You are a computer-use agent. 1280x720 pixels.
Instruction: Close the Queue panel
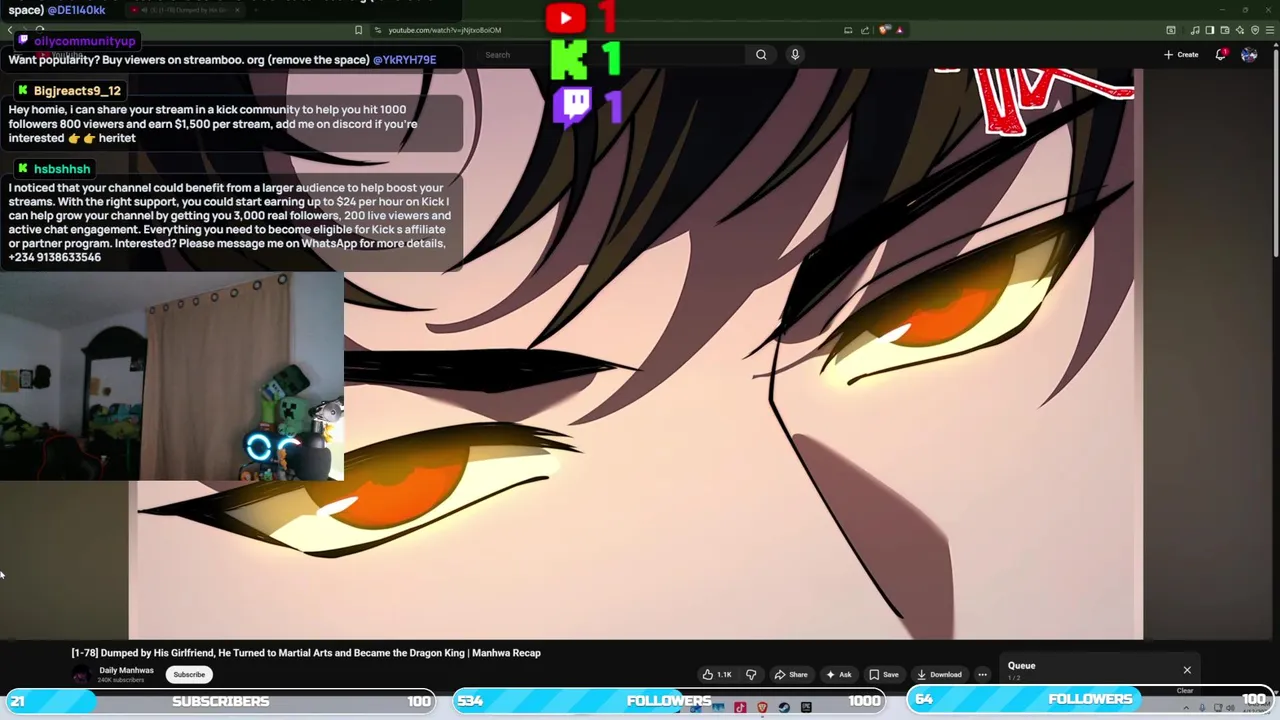click(x=1187, y=670)
